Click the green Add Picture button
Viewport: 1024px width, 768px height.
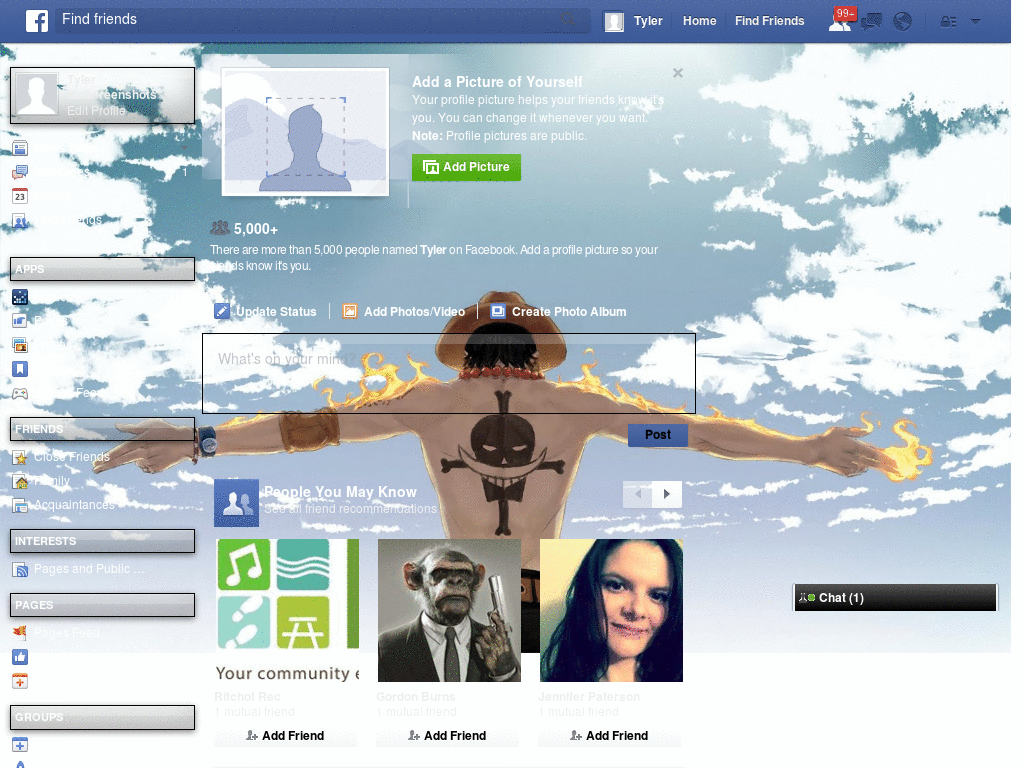466,167
